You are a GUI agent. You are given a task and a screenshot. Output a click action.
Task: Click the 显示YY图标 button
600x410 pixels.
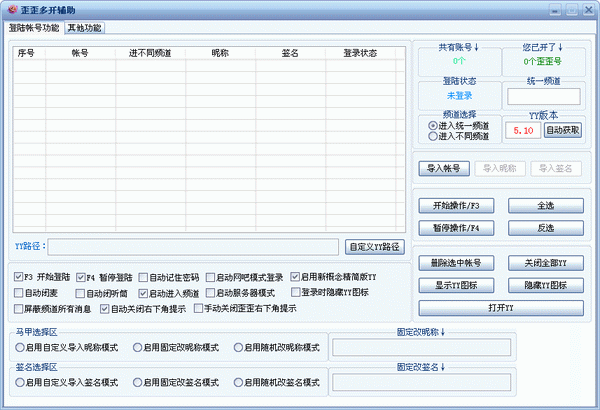click(456, 285)
